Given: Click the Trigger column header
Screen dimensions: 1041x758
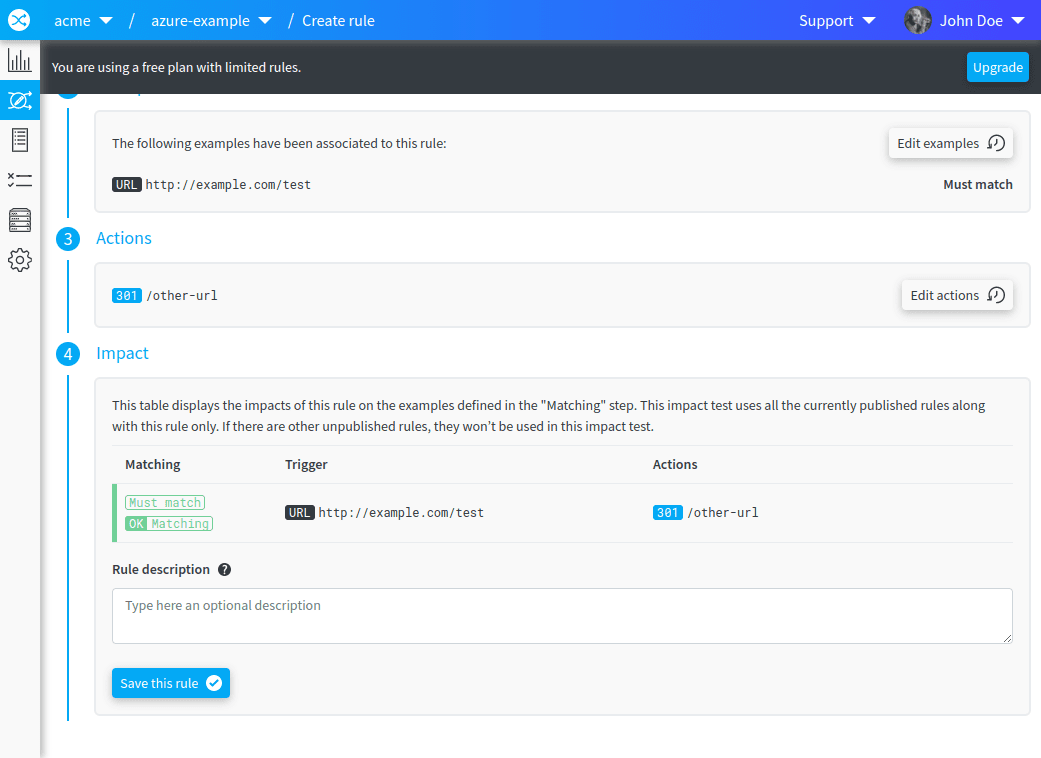Looking at the screenshot, I should (306, 464).
